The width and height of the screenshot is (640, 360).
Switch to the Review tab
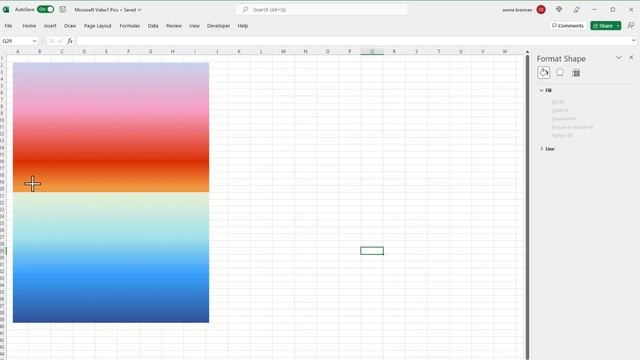173,26
